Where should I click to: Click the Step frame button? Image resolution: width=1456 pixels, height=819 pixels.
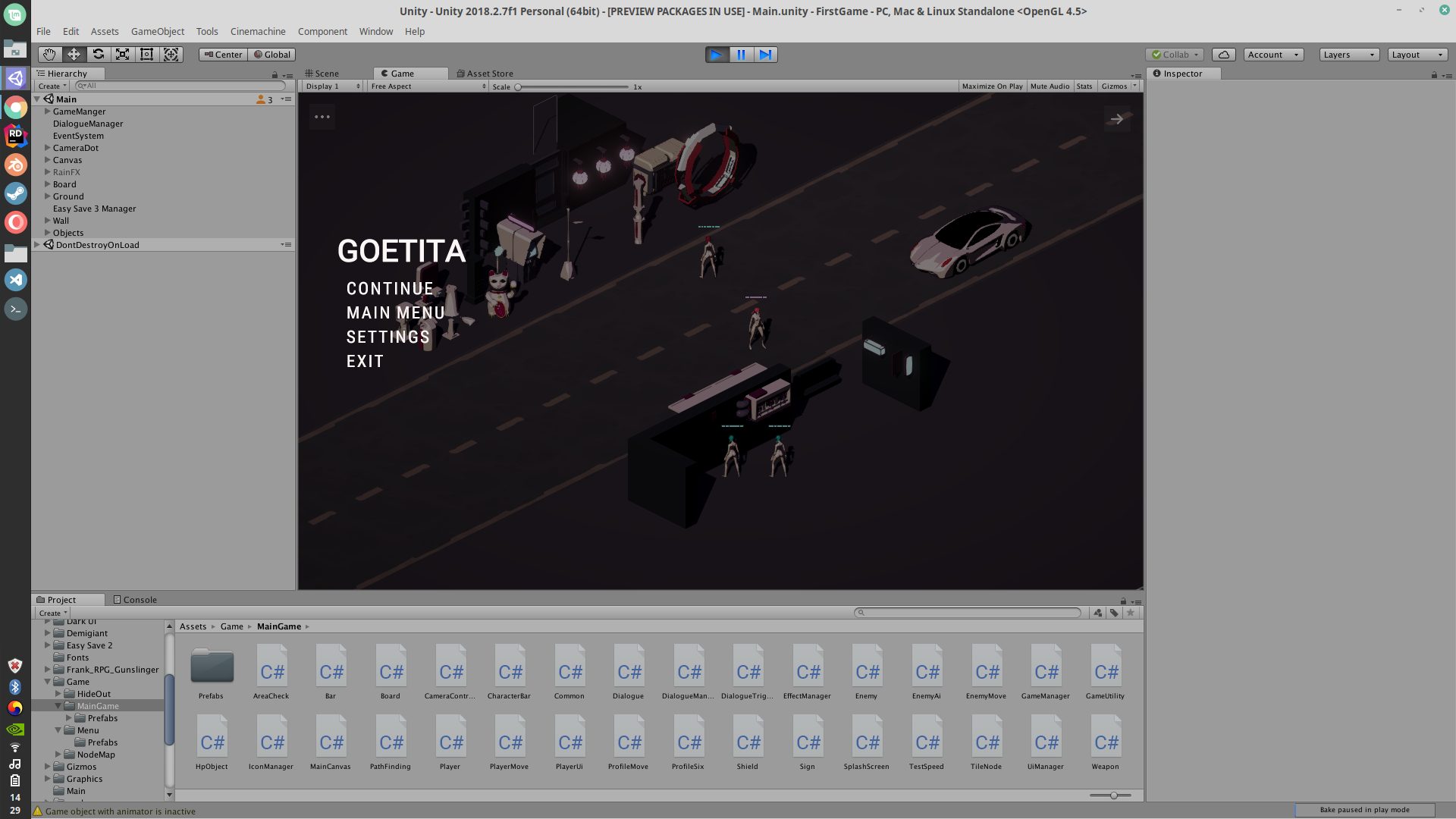(x=766, y=55)
